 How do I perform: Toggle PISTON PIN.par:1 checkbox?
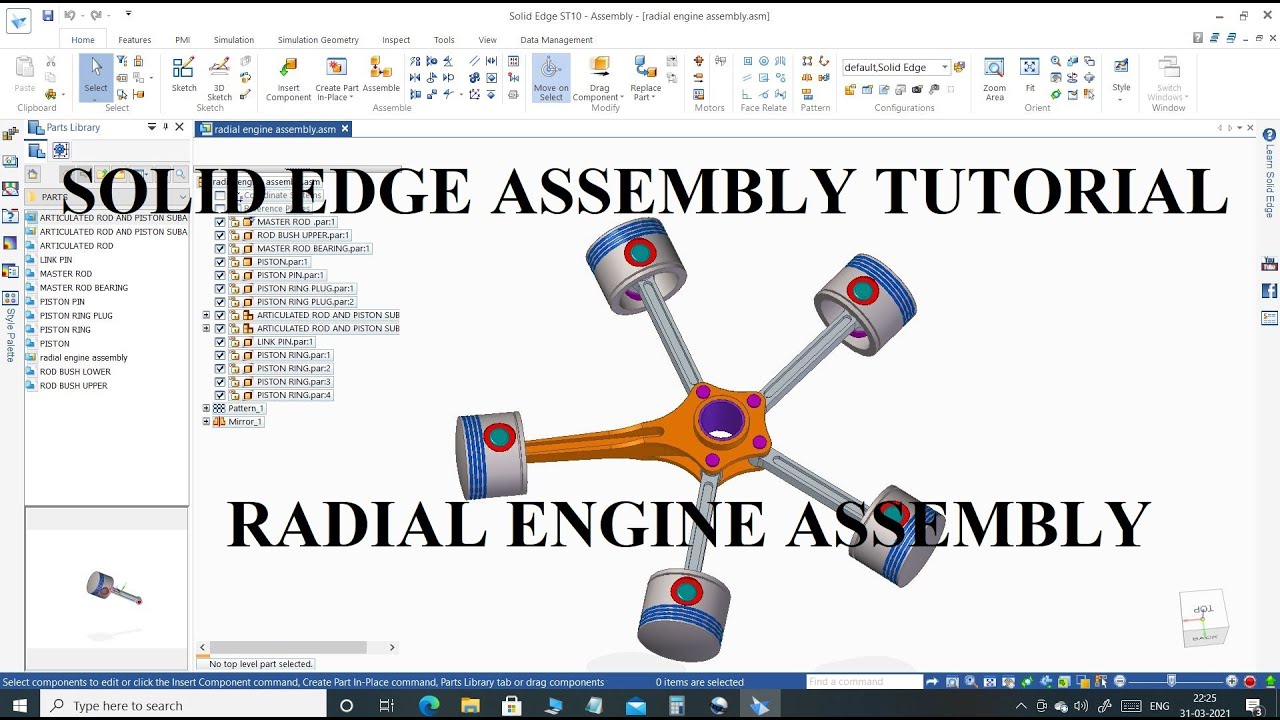coord(220,275)
